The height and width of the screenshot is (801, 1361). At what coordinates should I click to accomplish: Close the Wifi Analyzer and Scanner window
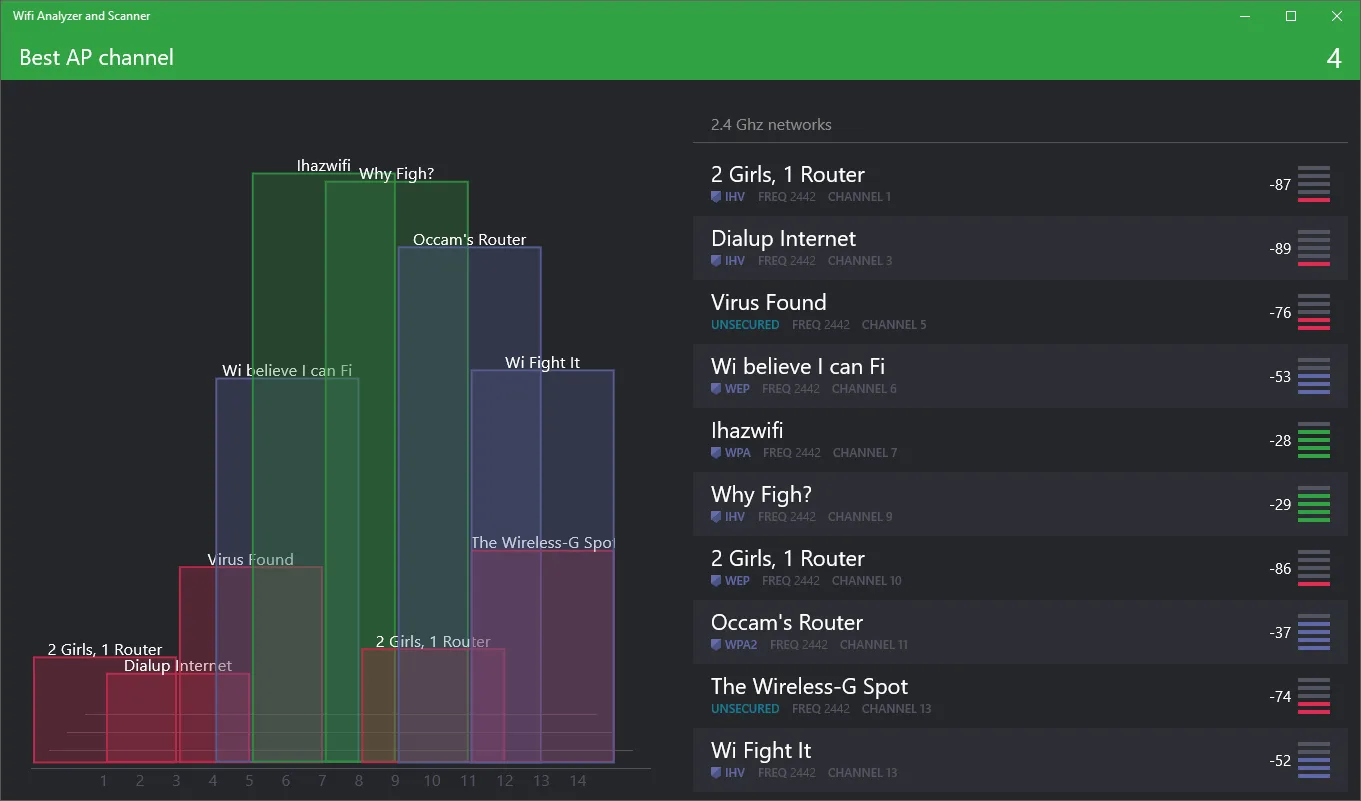(x=1337, y=16)
